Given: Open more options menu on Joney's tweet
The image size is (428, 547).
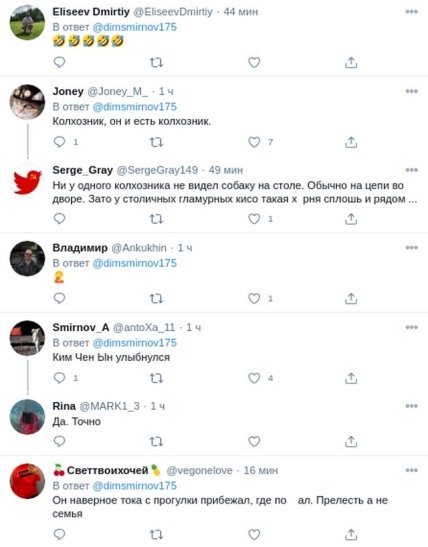Looking at the screenshot, I should (x=412, y=91).
